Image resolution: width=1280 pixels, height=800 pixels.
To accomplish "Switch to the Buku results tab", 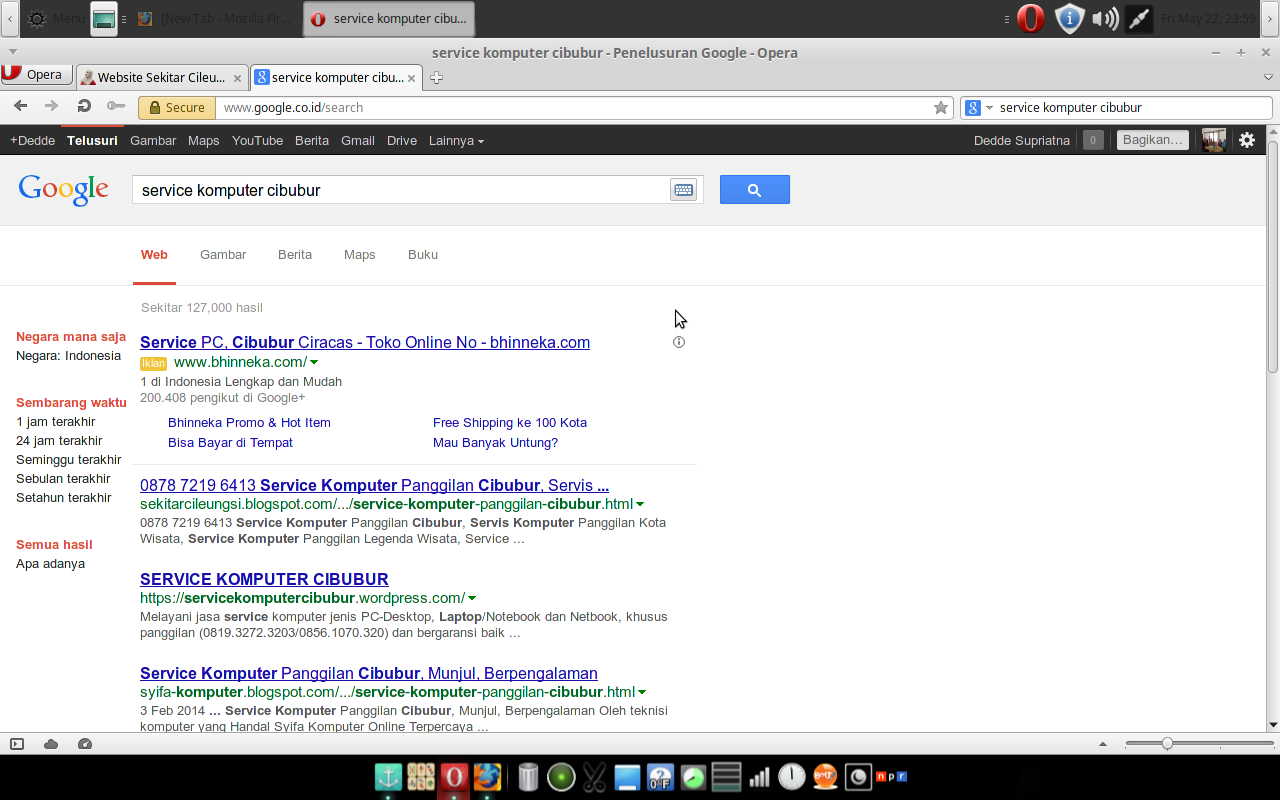I will click(x=423, y=254).
